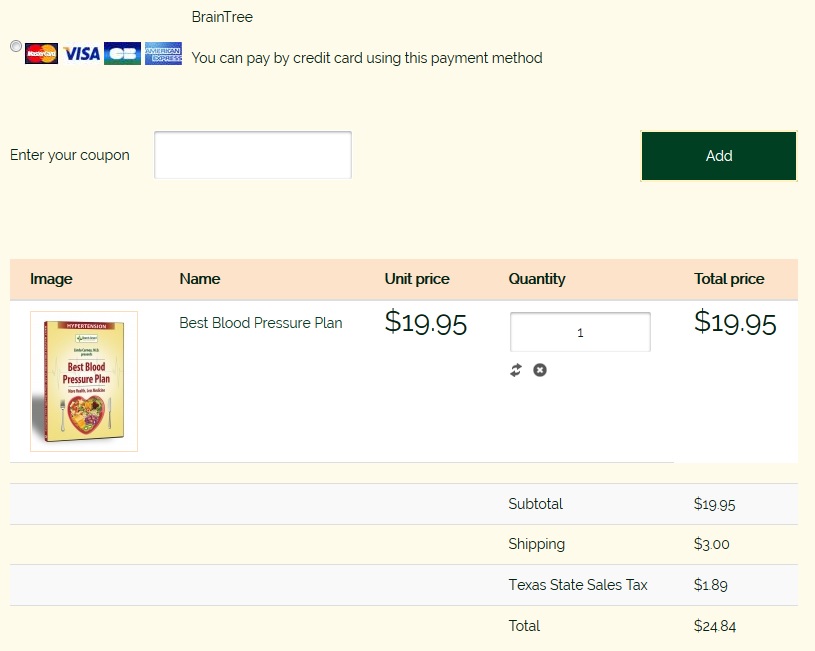
Task: Click the quantity input box
Action: pyautogui.click(x=580, y=332)
